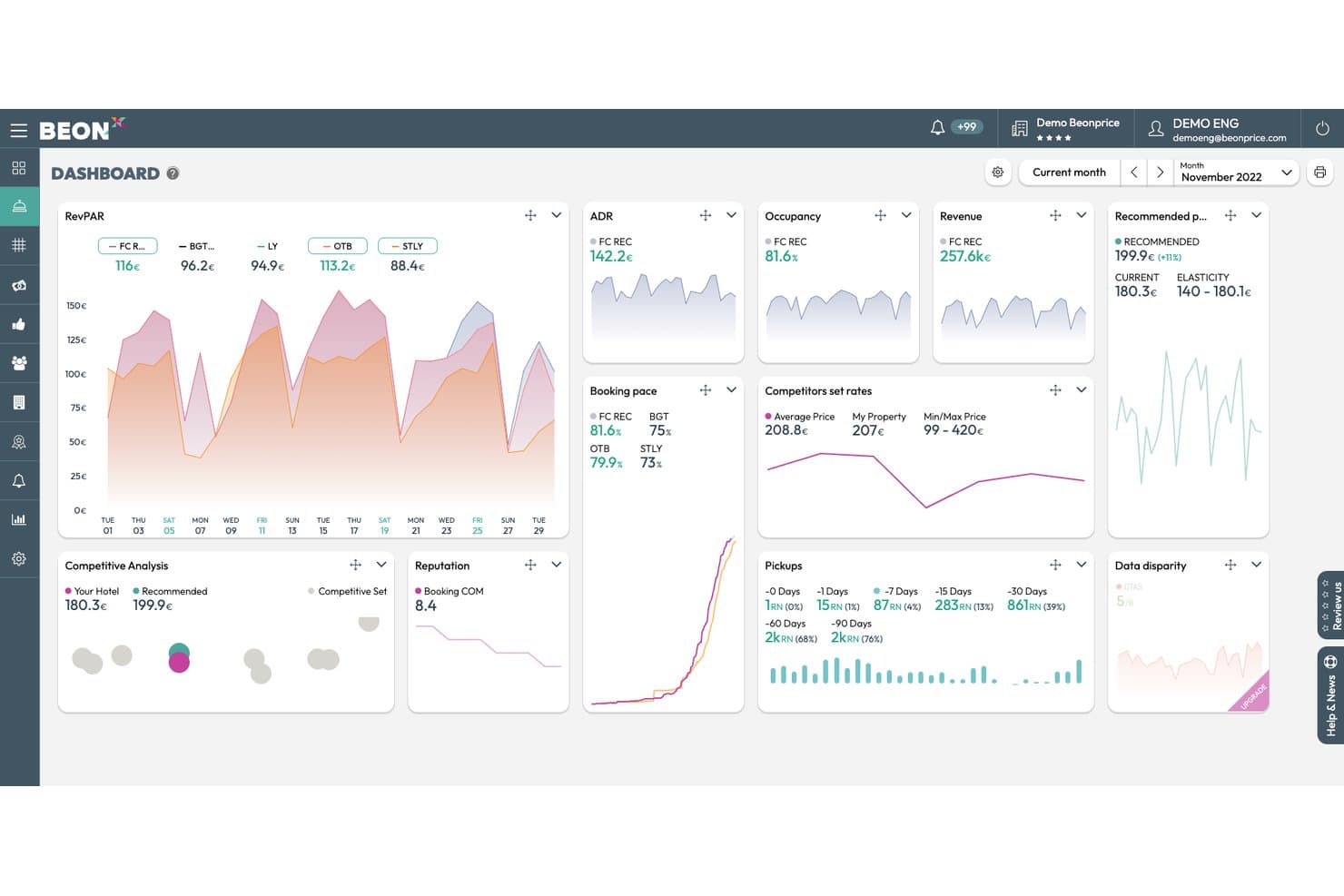Click the Current month button
This screenshot has height=896, width=1344.
(1069, 172)
